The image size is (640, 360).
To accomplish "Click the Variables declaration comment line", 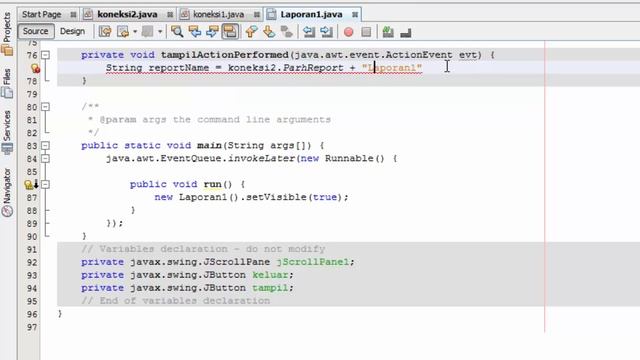I will 203,249.
